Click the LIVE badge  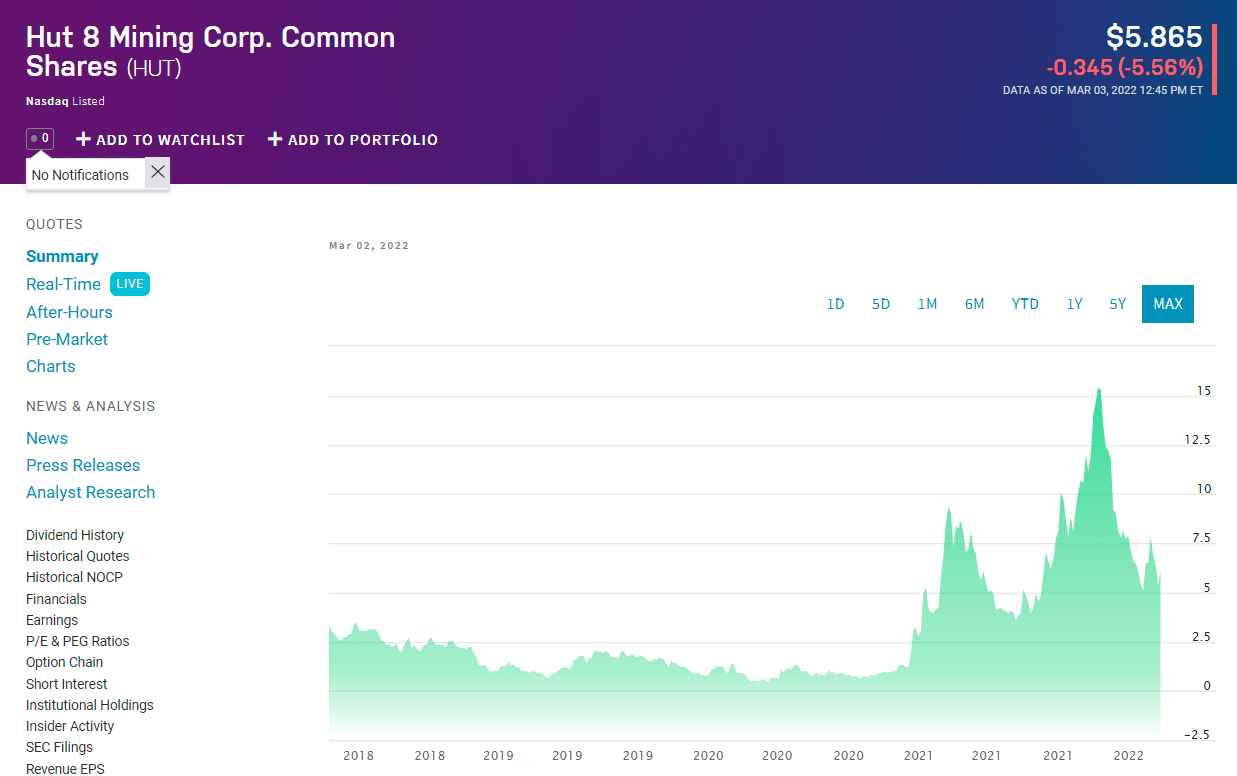click(130, 284)
